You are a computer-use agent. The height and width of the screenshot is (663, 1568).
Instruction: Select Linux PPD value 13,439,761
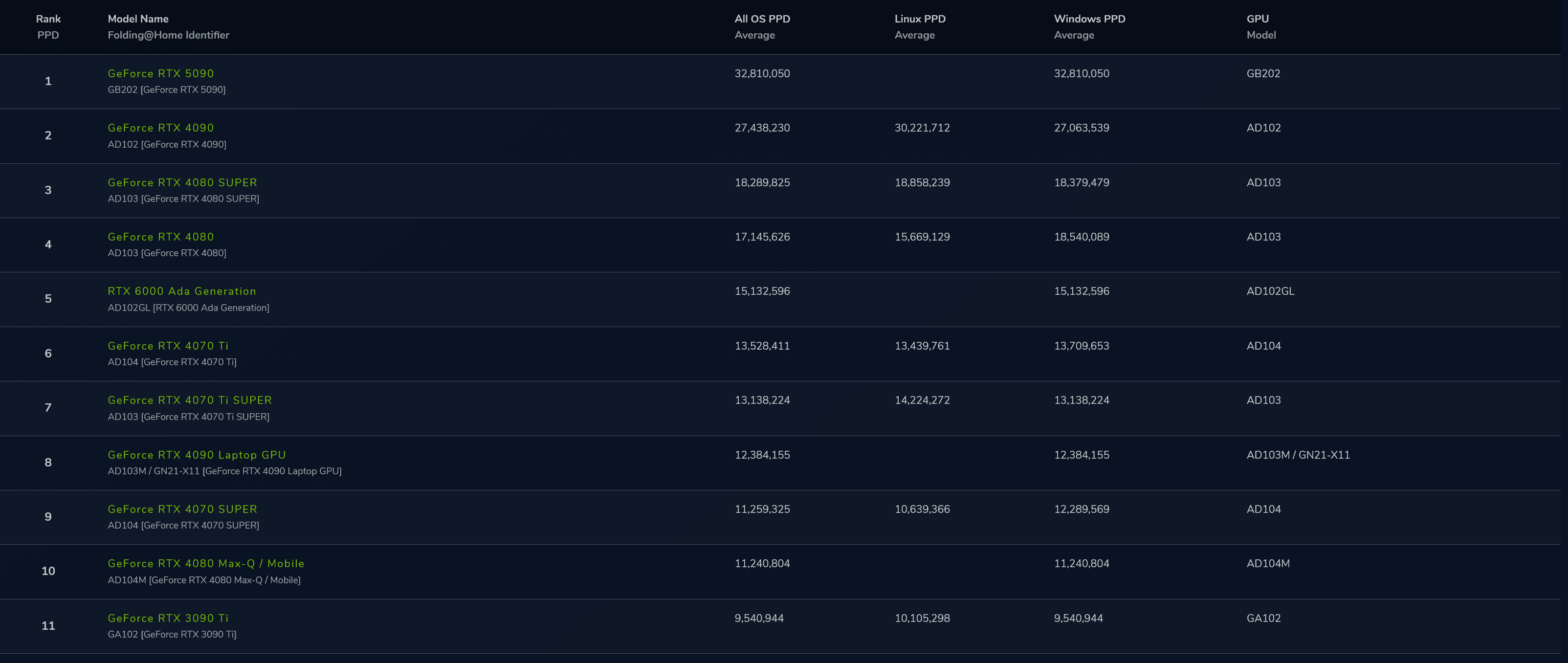coord(922,346)
